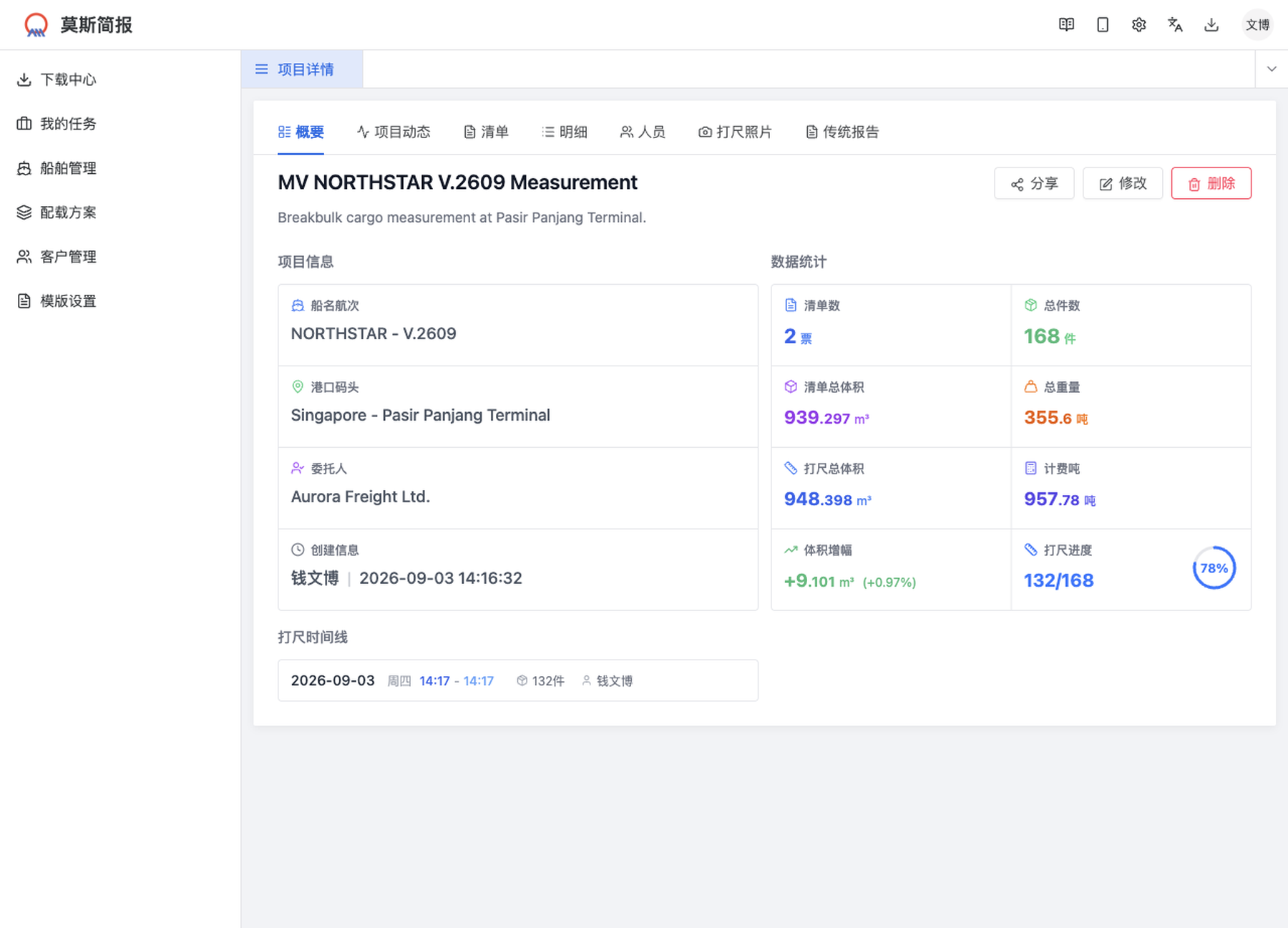Click the 修改 edit button
Screen dimensions: 1288x928
click(x=1123, y=183)
